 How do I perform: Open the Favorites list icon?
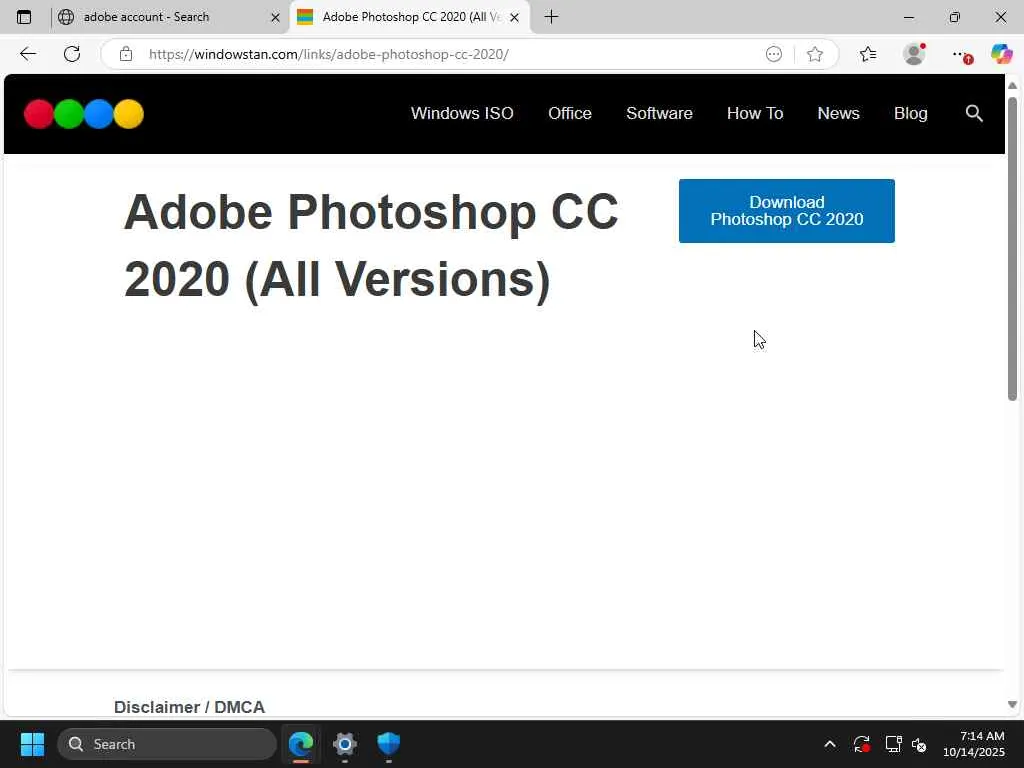click(x=868, y=54)
